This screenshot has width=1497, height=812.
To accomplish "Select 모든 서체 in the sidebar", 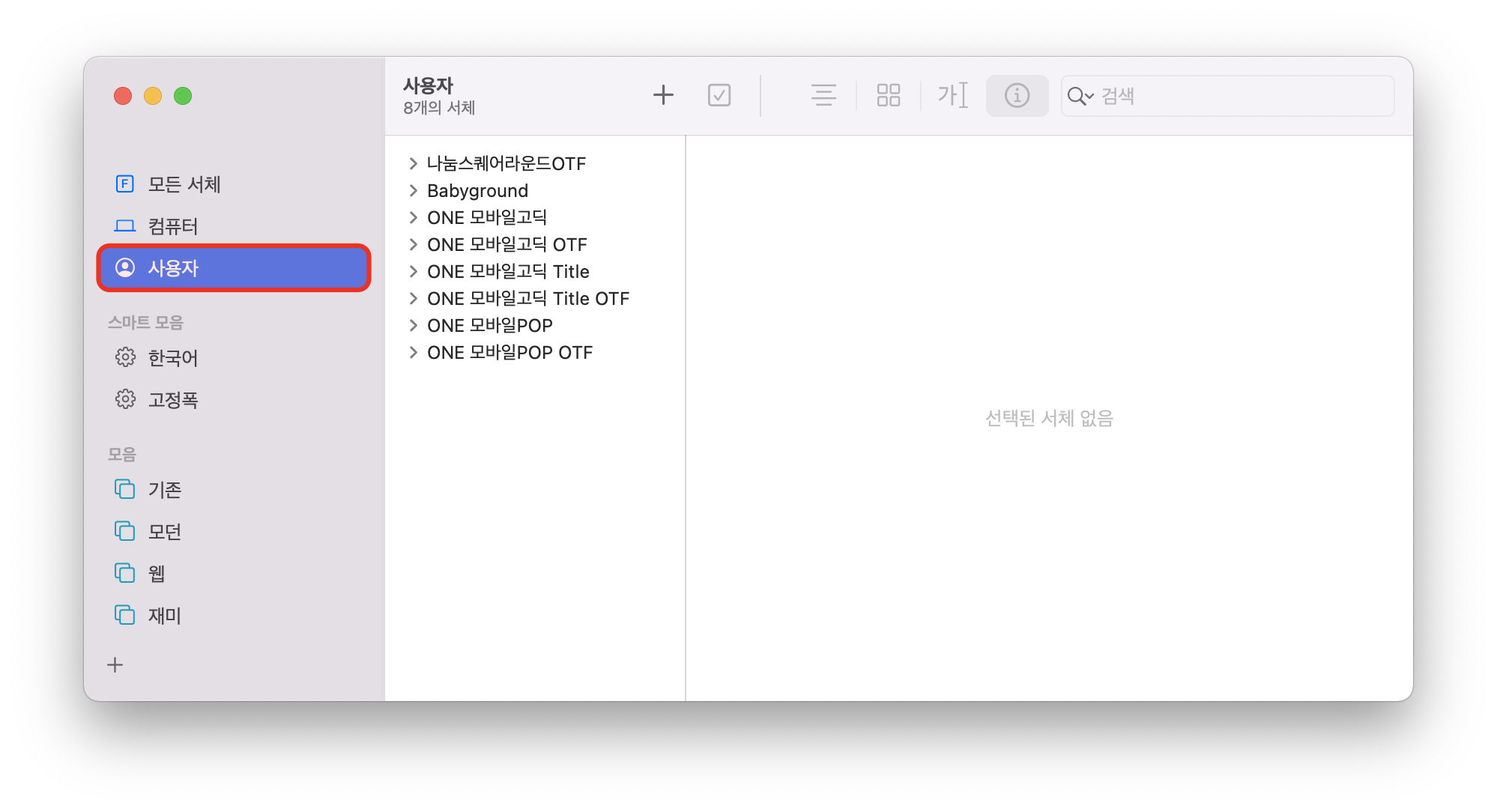I will pos(184,184).
